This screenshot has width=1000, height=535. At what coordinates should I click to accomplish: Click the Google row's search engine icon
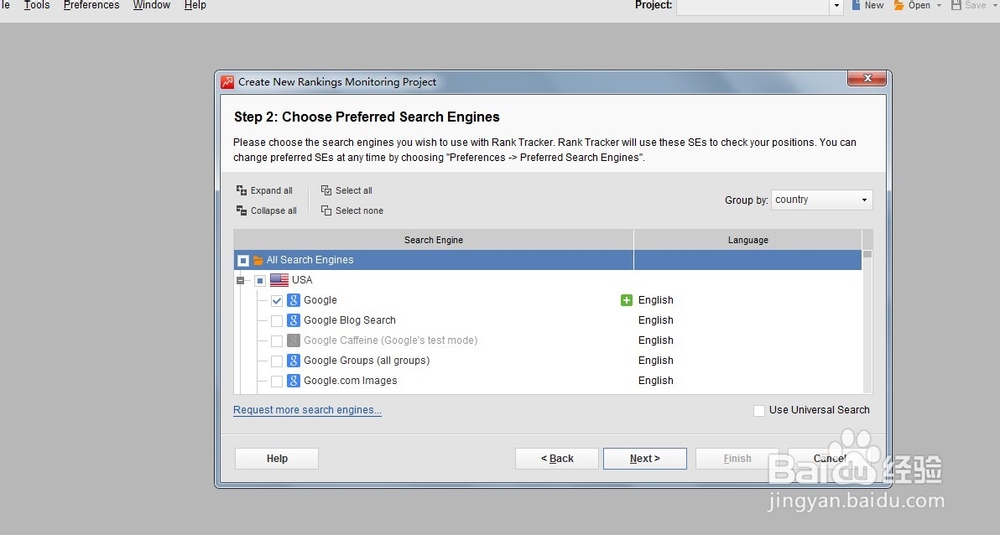pyautogui.click(x=293, y=300)
